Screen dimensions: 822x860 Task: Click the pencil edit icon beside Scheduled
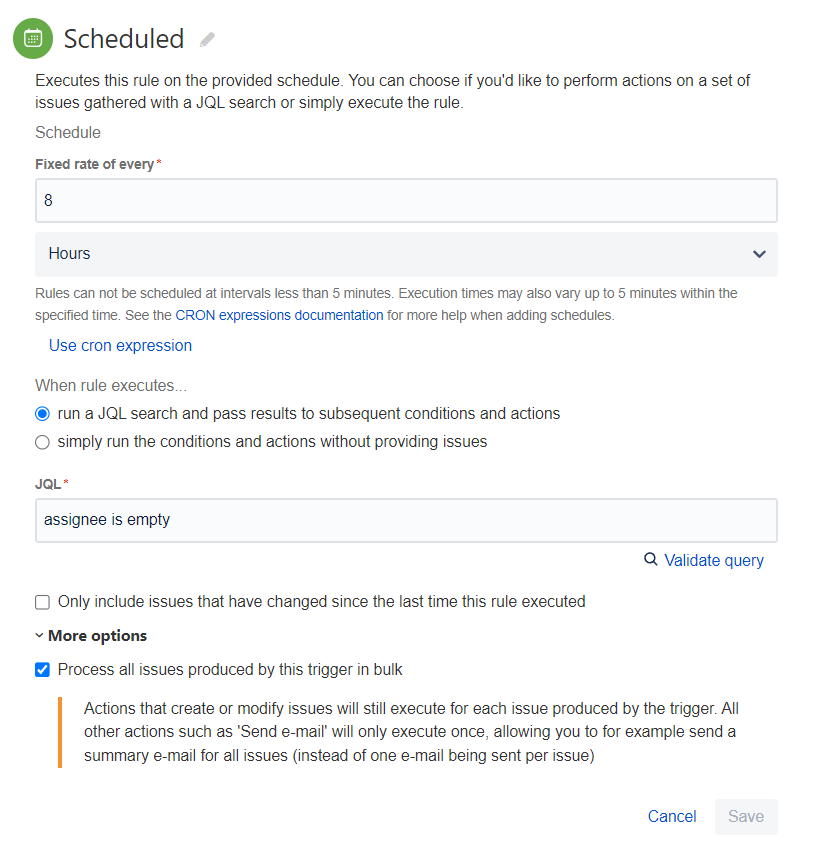point(207,40)
